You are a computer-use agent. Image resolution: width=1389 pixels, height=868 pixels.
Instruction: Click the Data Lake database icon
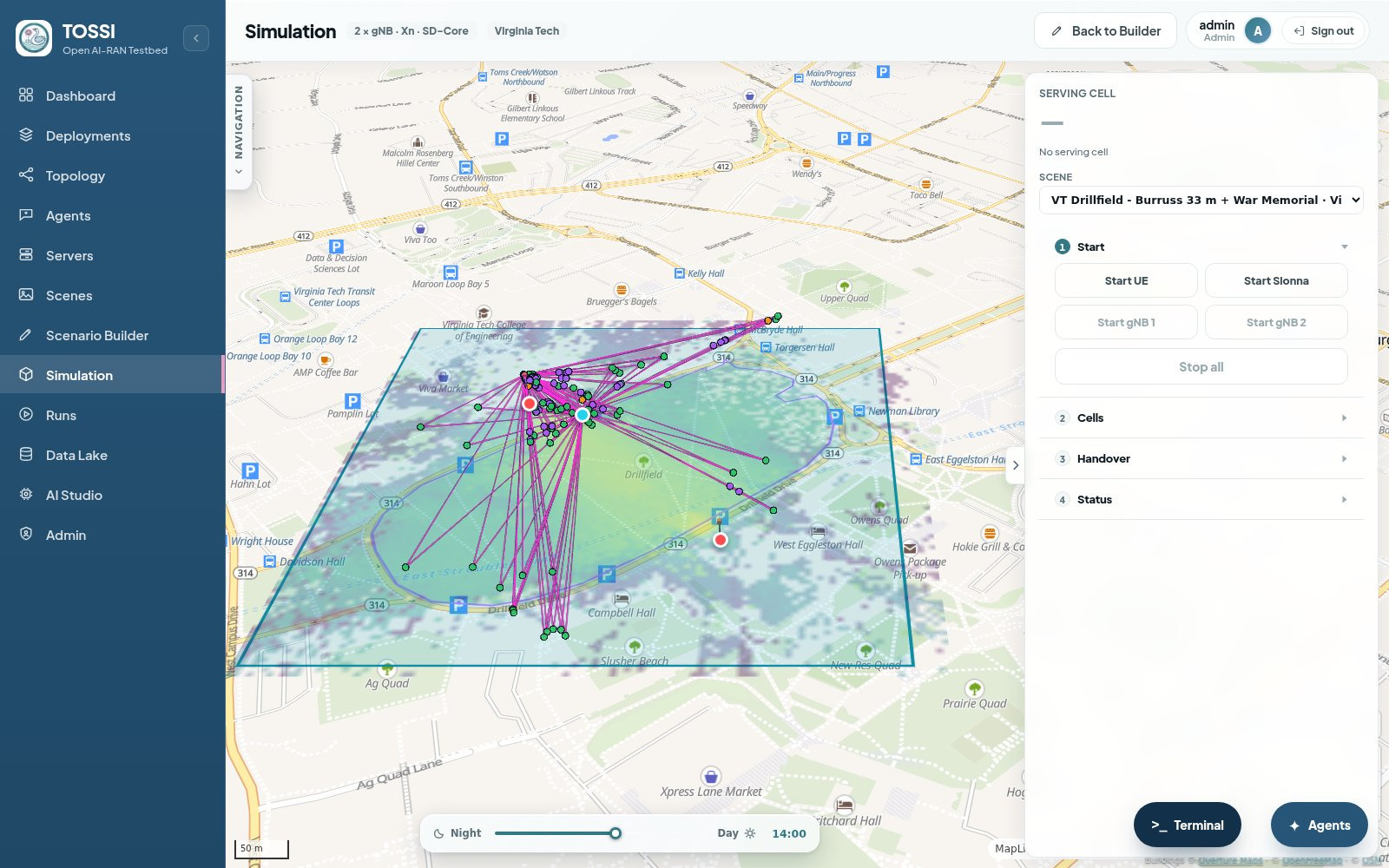[x=26, y=455]
